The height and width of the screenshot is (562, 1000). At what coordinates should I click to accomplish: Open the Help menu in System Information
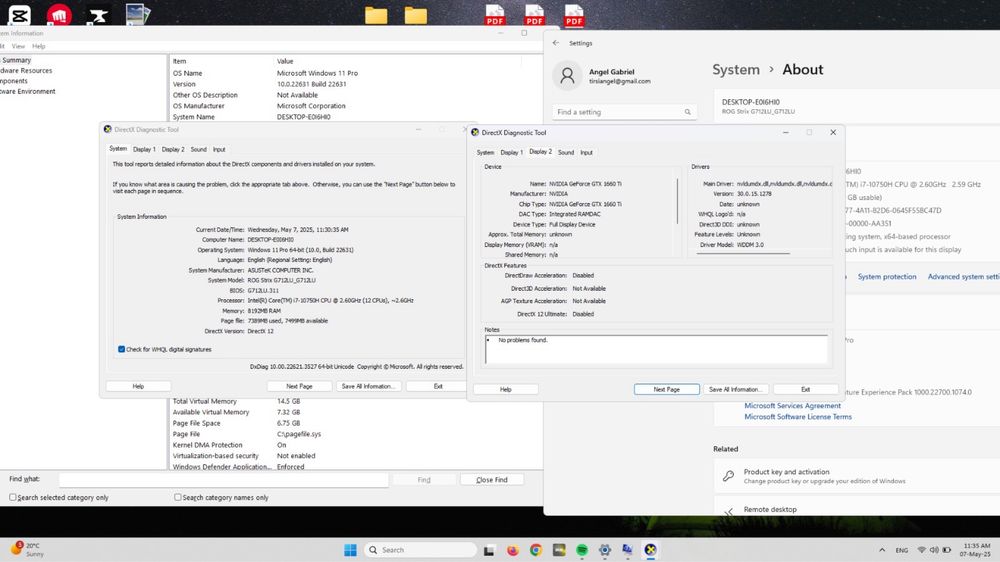pos(39,46)
